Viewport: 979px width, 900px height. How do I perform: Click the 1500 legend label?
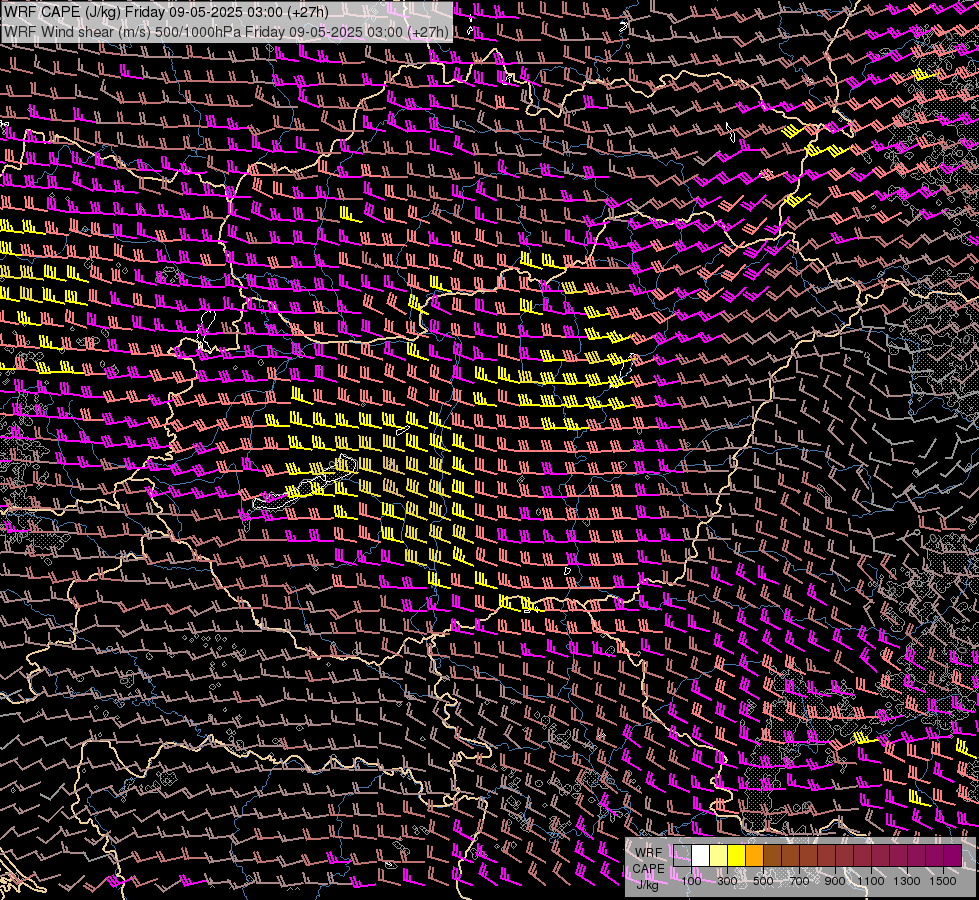(x=943, y=881)
